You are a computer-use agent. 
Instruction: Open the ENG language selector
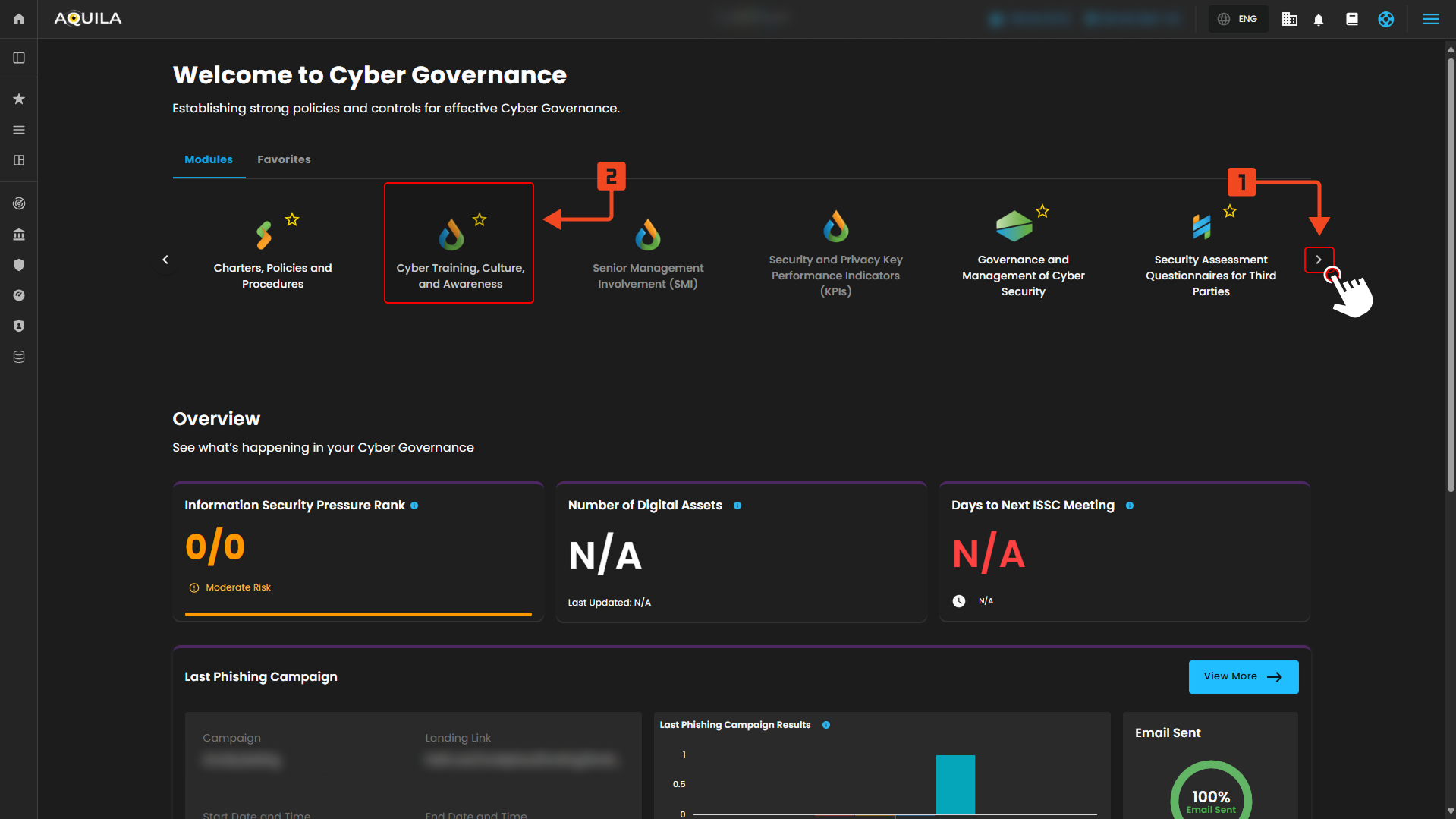[x=1238, y=20]
